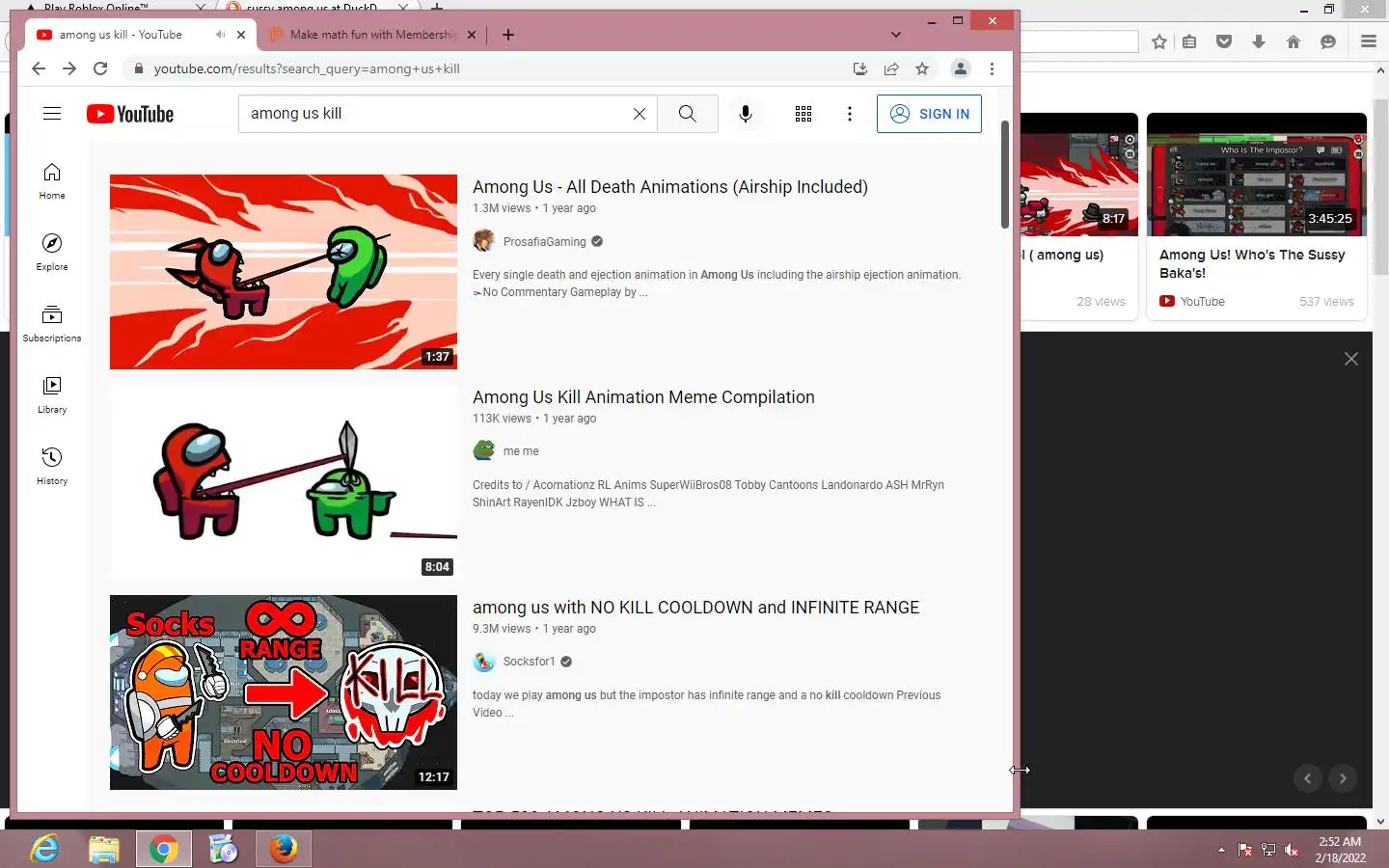Open 'Among Us Kill Animation Meme Compilation' title
Viewport: 1389px width, 868px height.
pos(643,397)
